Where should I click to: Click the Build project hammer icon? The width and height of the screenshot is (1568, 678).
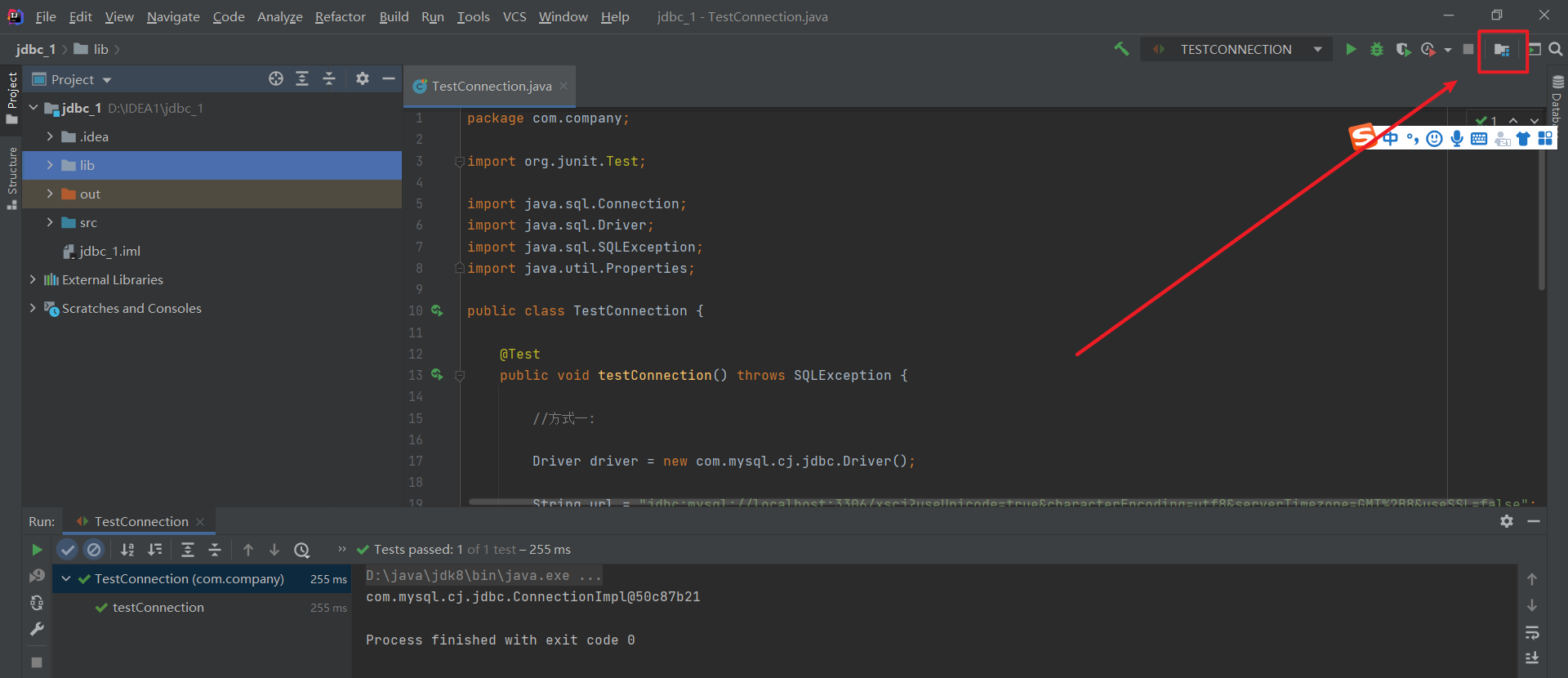point(1121,49)
